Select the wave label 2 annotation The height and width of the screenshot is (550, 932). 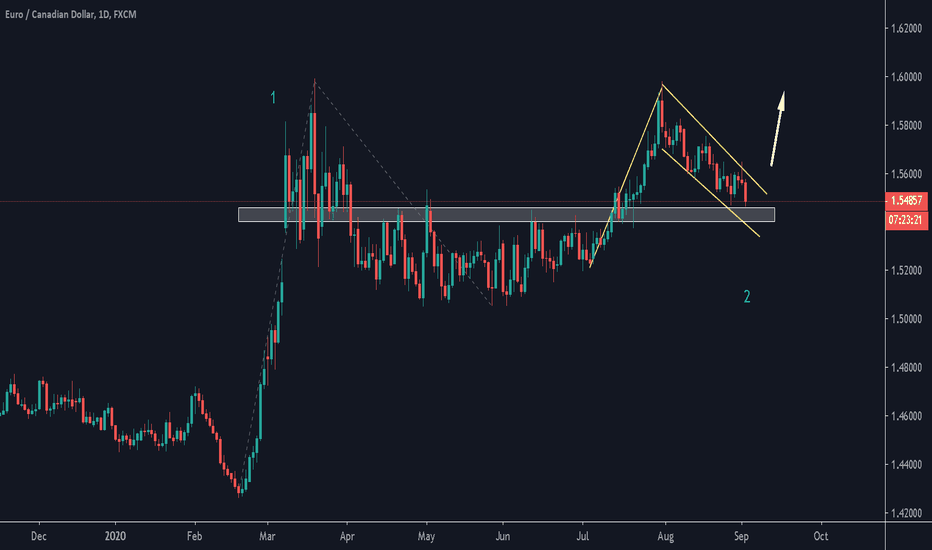pos(747,296)
